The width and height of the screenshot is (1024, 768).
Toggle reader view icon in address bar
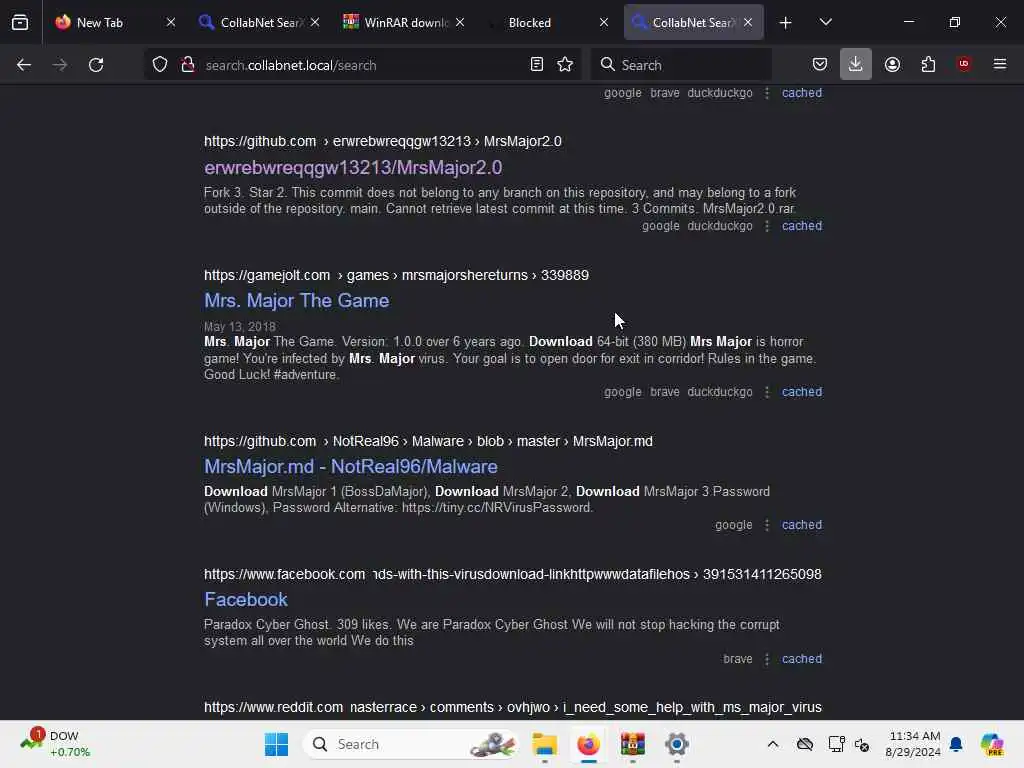pyautogui.click(x=537, y=65)
